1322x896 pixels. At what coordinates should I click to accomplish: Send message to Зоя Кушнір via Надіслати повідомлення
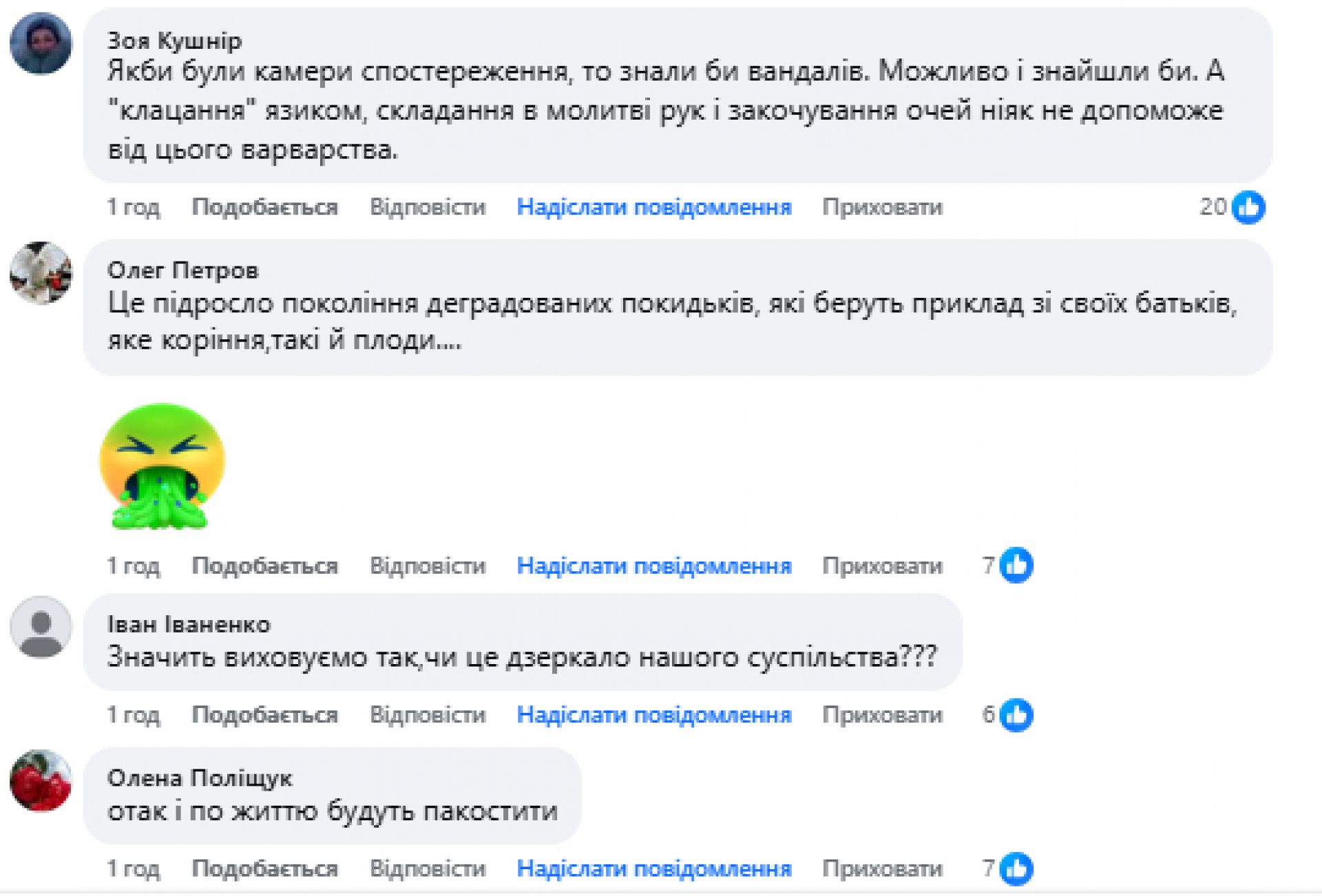[654, 207]
